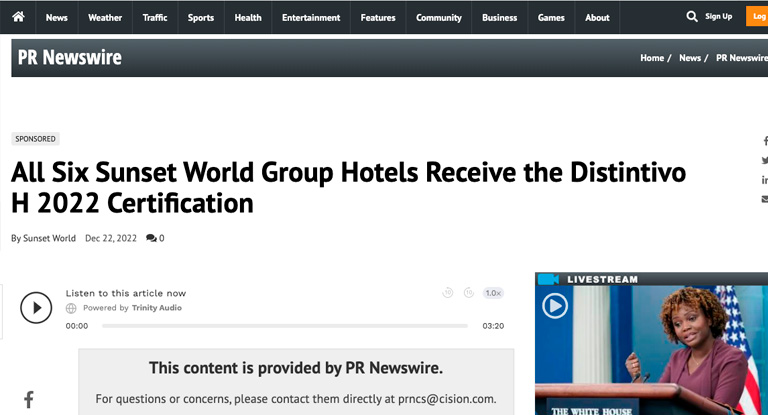Screen dimensions: 768x415
Task: Click Home breadcrumb link
Action: coord(652,58)
